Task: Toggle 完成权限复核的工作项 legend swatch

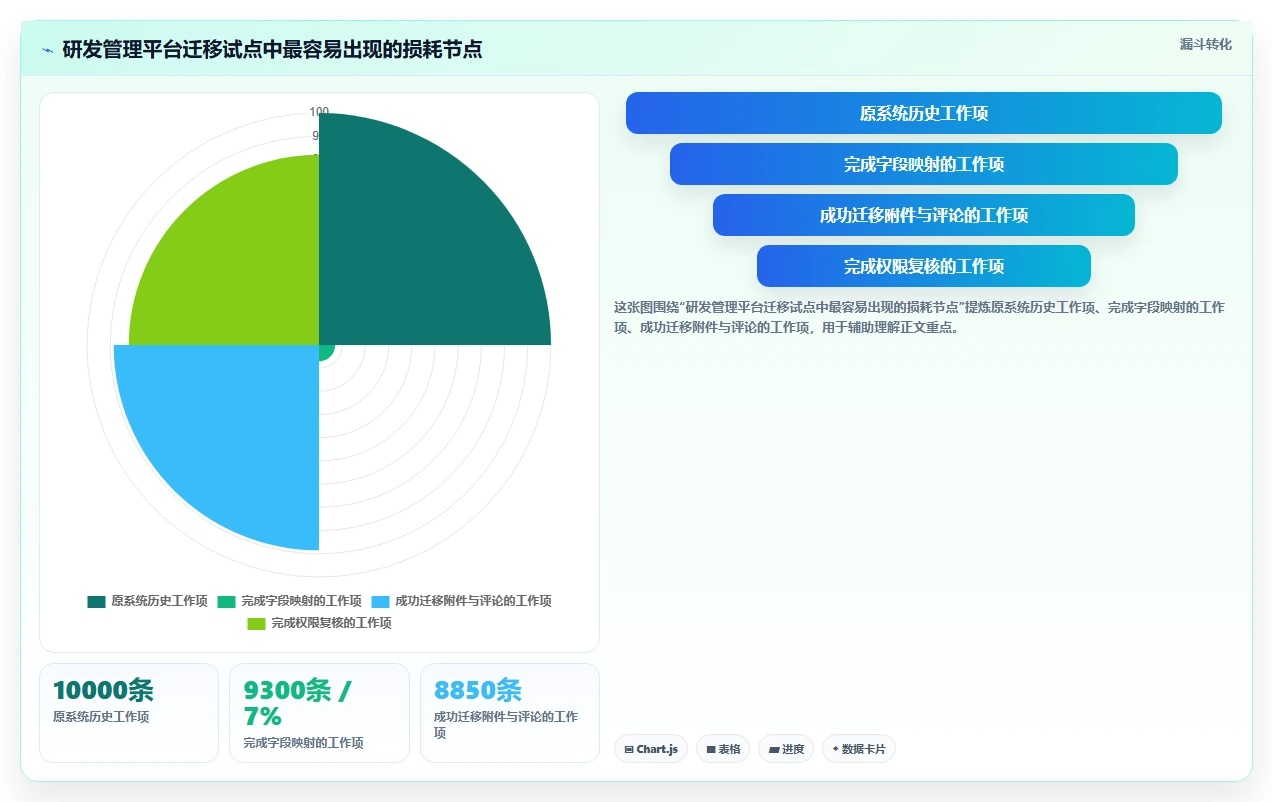Action: (x=256, y=624)
